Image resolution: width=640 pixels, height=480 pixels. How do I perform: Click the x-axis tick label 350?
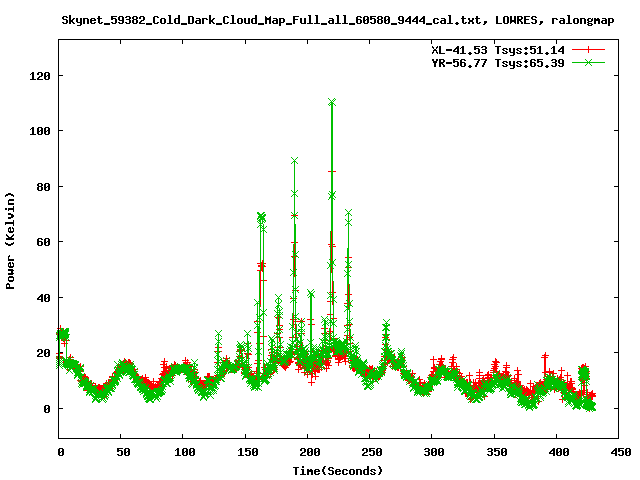pyautogui.click(x=496, y=452)
